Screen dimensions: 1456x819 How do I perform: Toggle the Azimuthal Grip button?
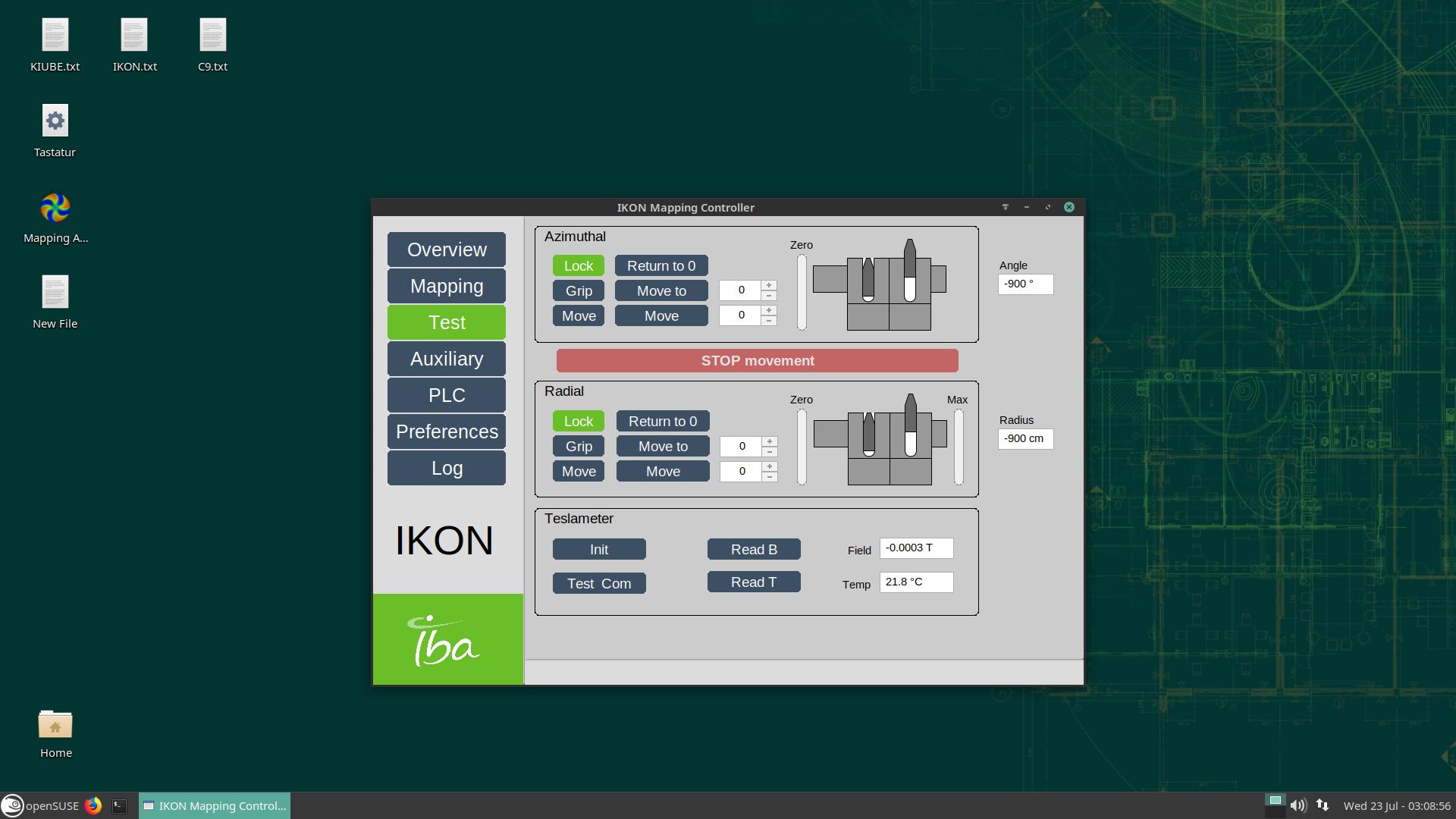(579, 290)
